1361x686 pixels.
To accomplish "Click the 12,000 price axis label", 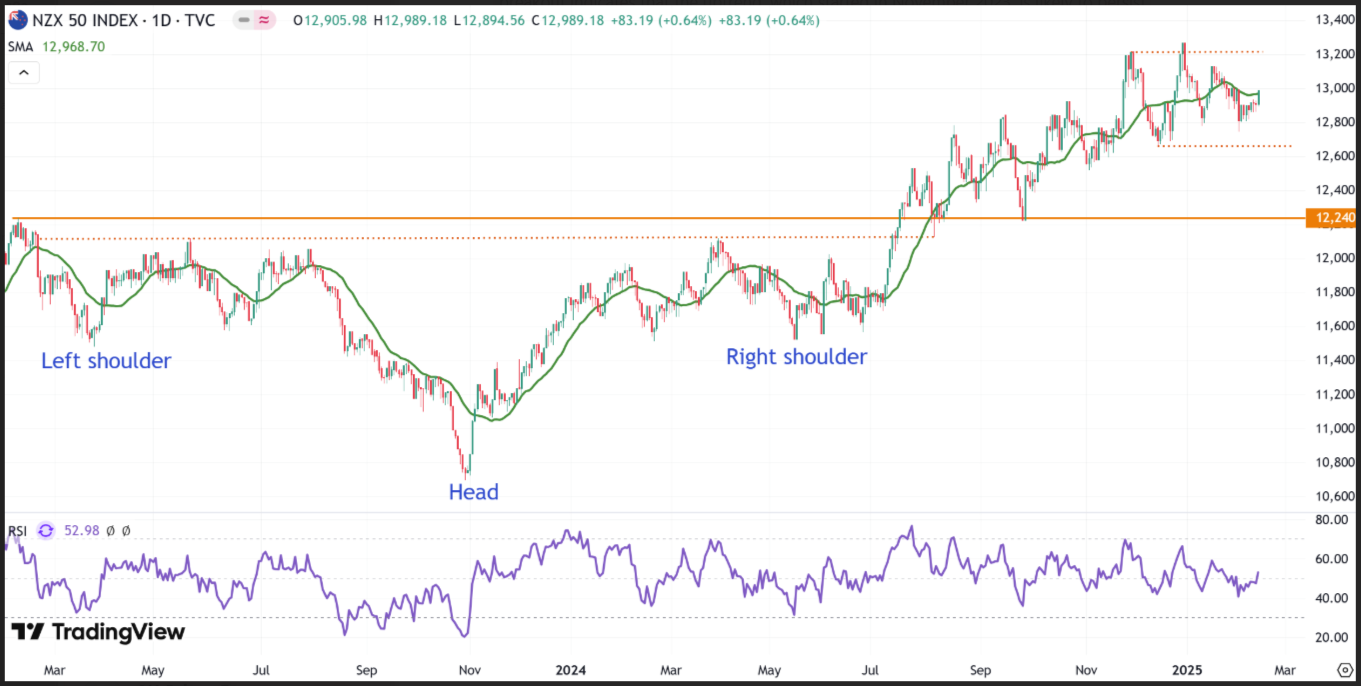I will point(1333,258).
